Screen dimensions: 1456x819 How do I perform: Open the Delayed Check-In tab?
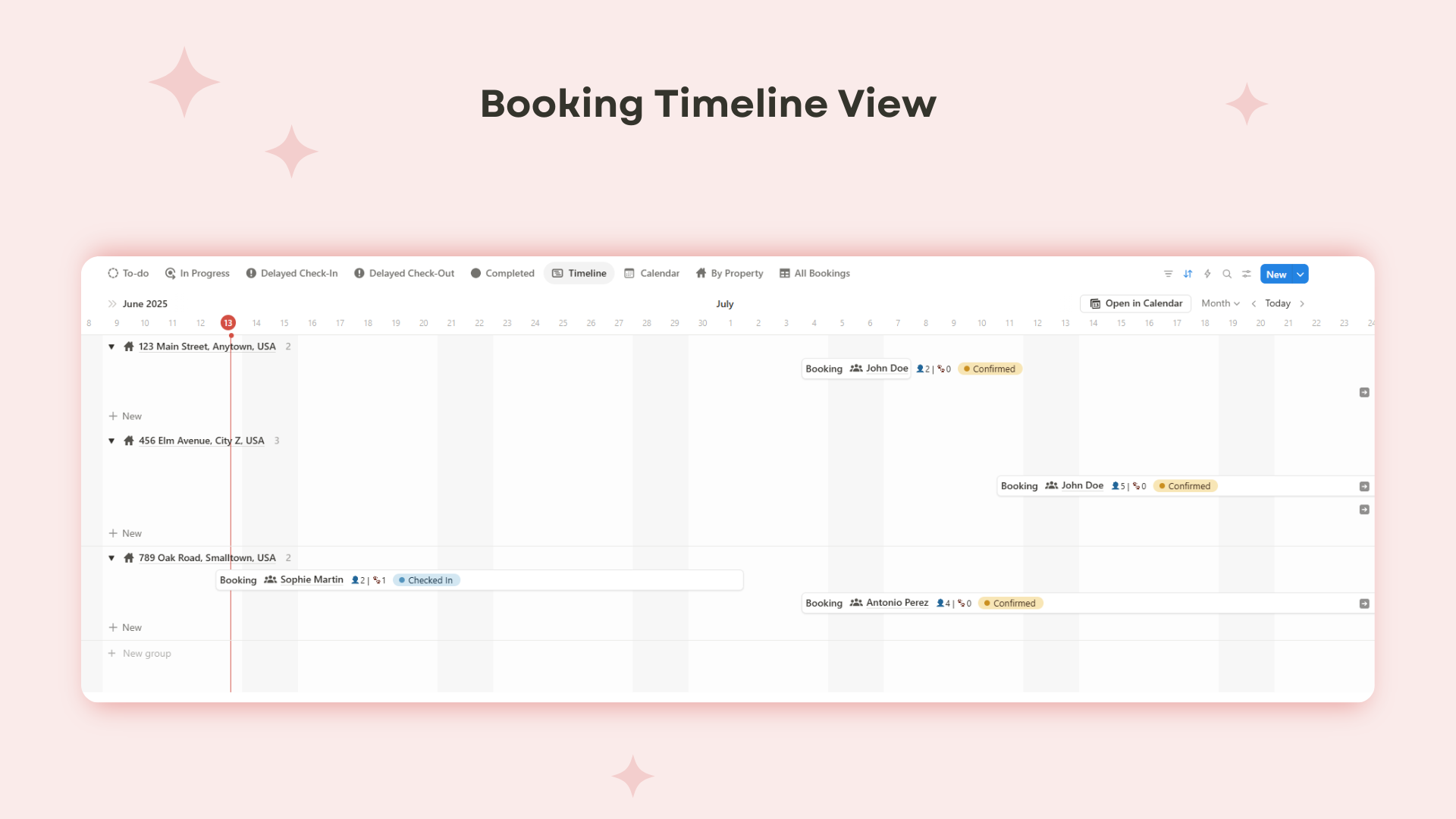(x=292, y=273)
